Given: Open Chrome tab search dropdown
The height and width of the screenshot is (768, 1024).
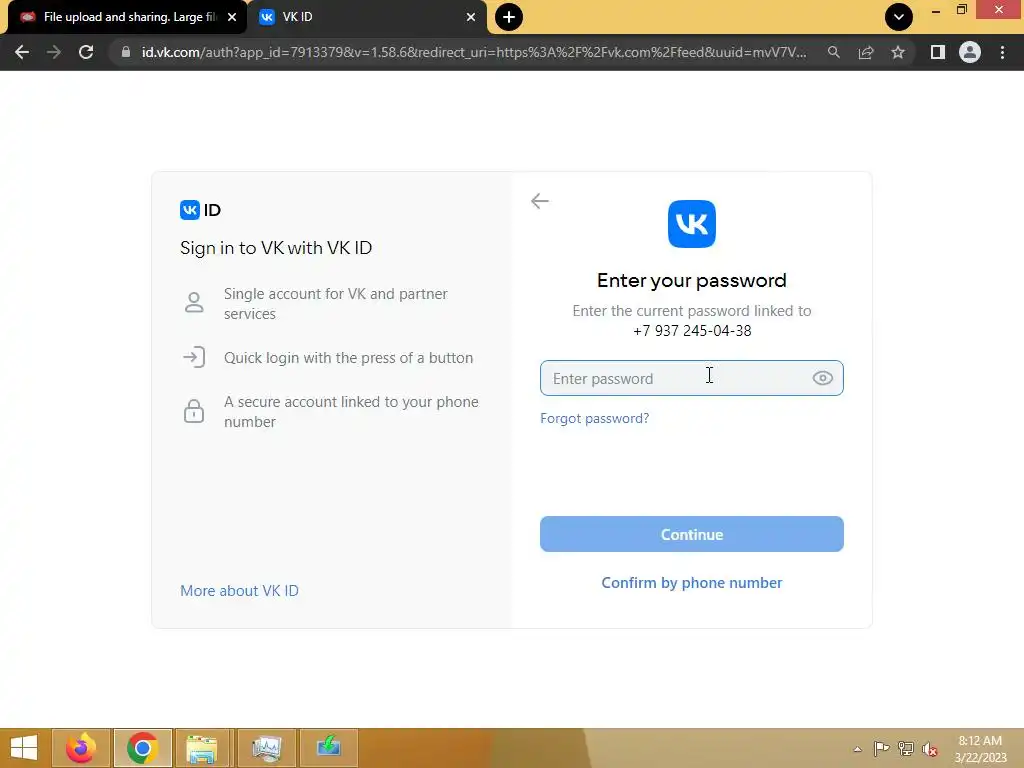Looking at the screenshot, I should [x=899, y=17].
